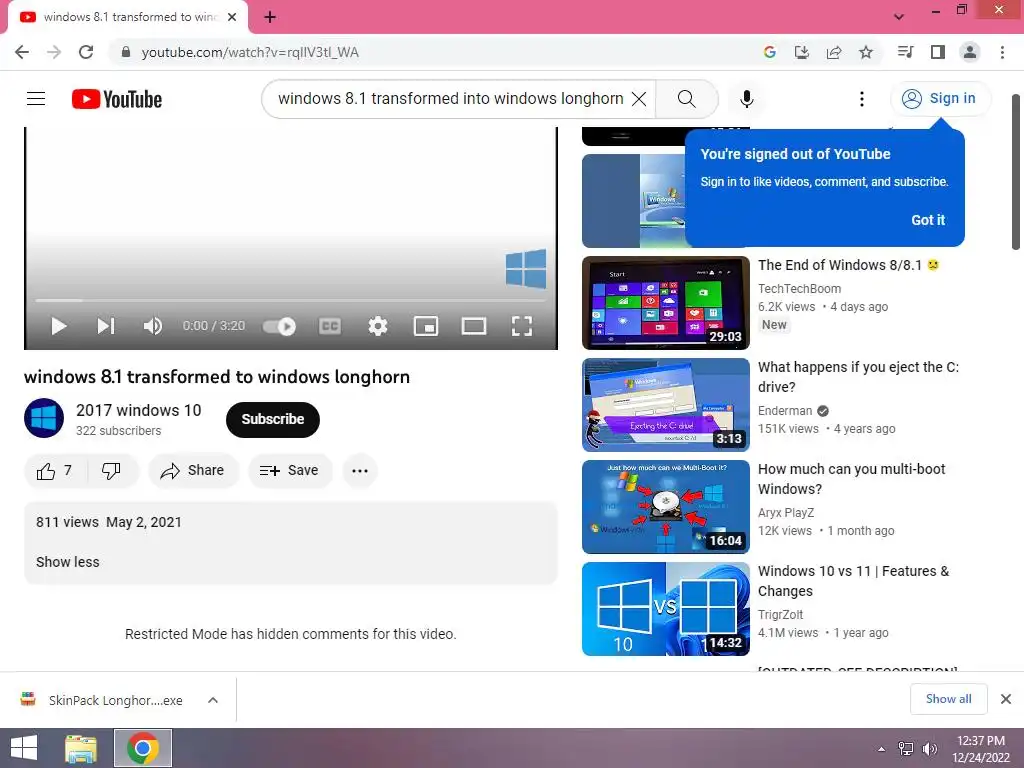Open the taskbar clock and date
This screenshot has width=1024, height=768.
coord(981,749)
